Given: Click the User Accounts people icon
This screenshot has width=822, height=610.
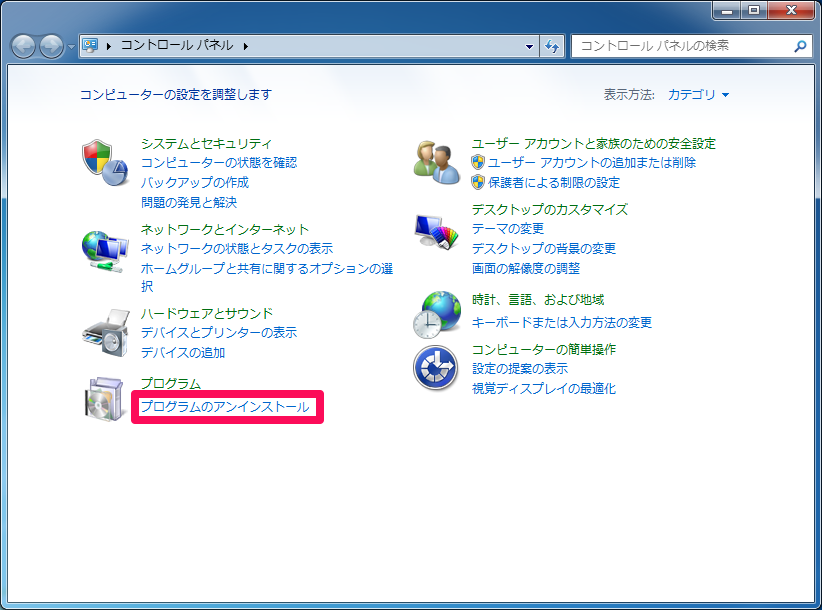Looking at the screenshot, I should pyautogui.click(x=436, y=161).
